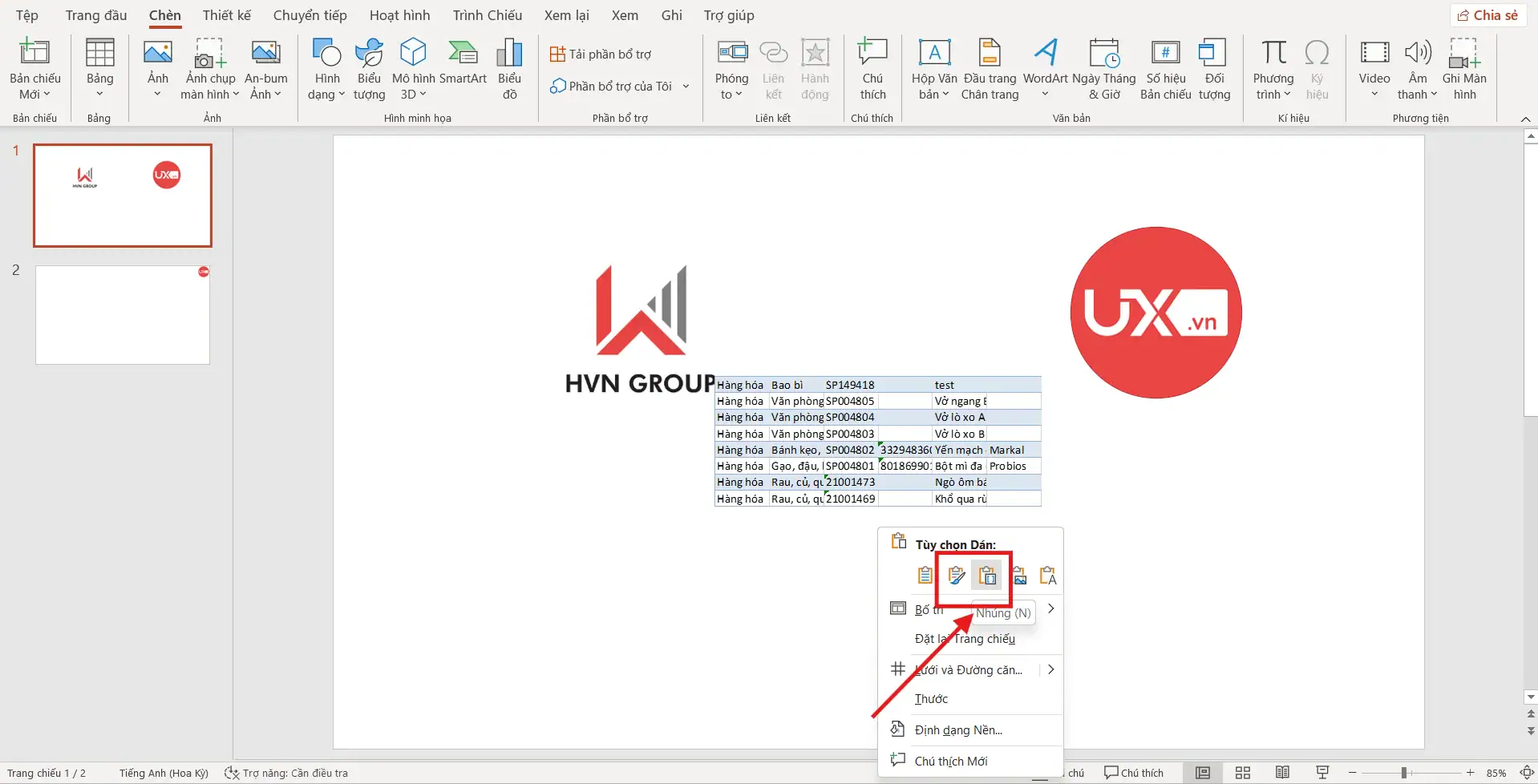Open Slide Sorter view in status bar
1538x784 pixels.
click(x=1243, y=773)
